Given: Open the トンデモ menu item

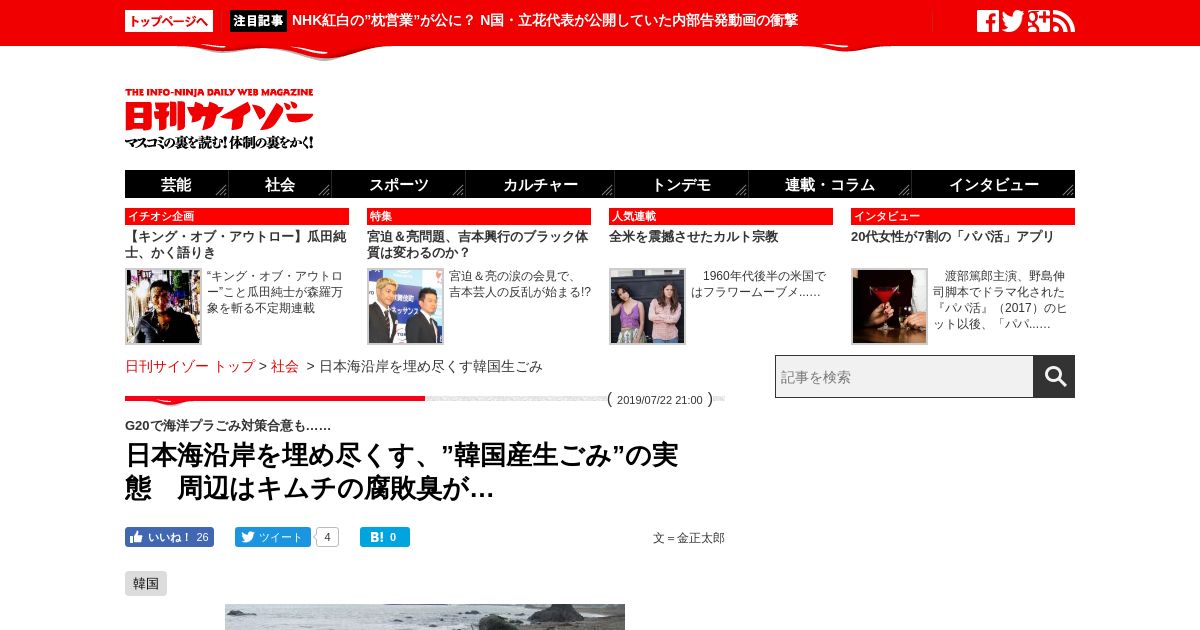Looking at the screenshot, I should coord(681,184).
